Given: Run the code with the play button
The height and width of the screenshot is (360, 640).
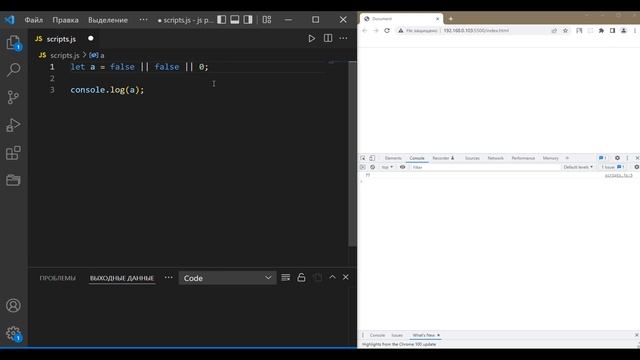Looking at the screenshot, I should [311, 38].
